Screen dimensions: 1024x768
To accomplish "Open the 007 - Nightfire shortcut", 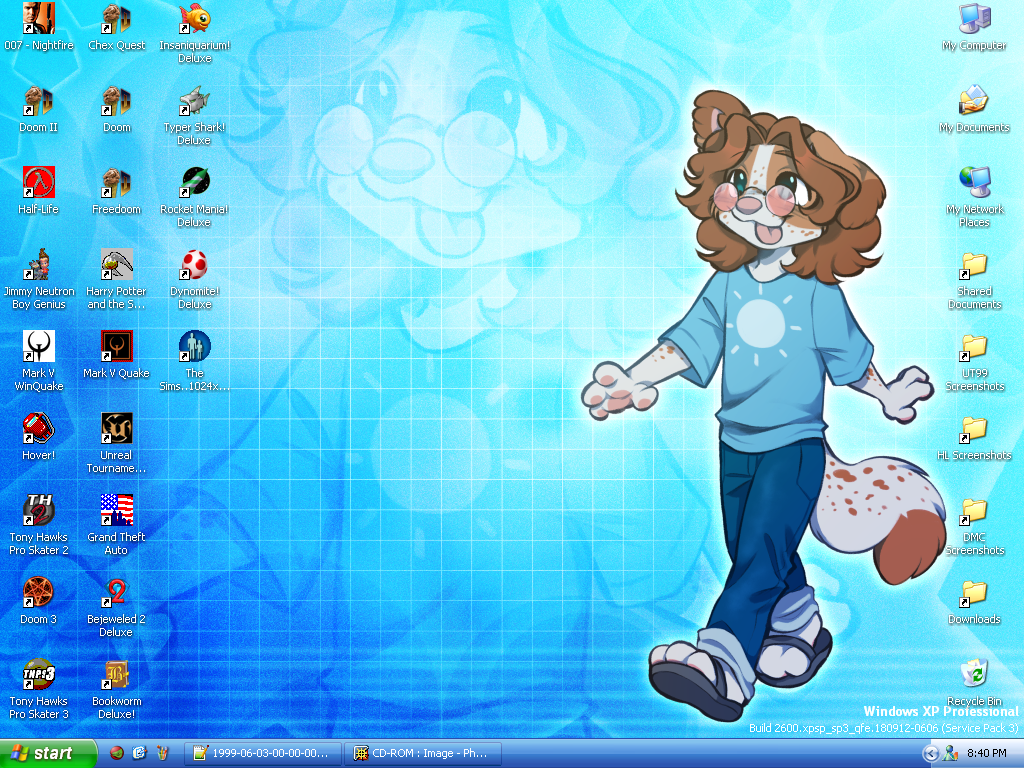I will pyautogui.click(x=39, y=19).
